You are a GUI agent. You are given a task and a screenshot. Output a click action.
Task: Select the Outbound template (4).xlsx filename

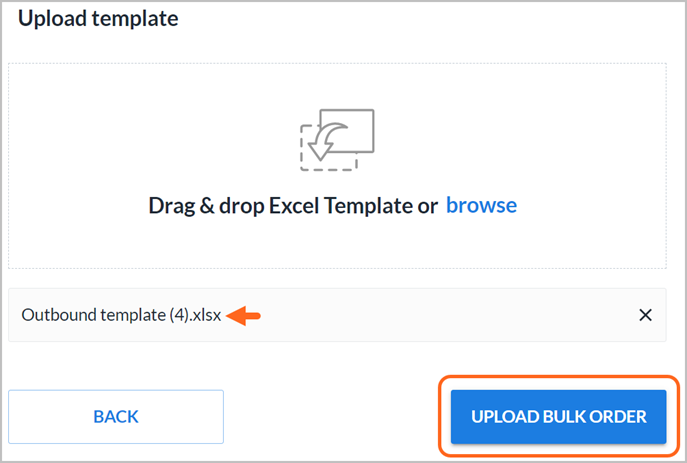(121, 315)
